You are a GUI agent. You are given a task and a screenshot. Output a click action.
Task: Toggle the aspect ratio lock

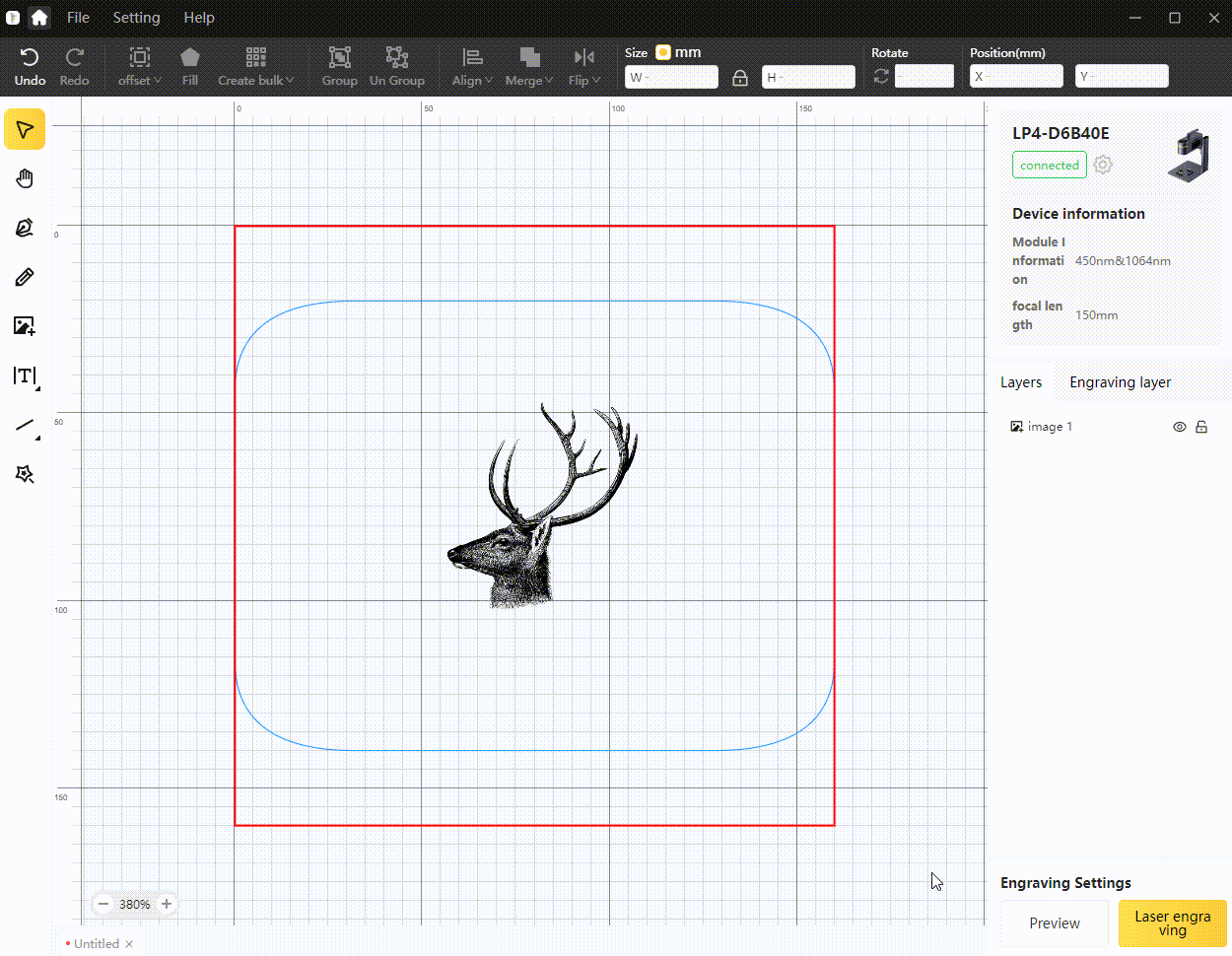(740, 77)
